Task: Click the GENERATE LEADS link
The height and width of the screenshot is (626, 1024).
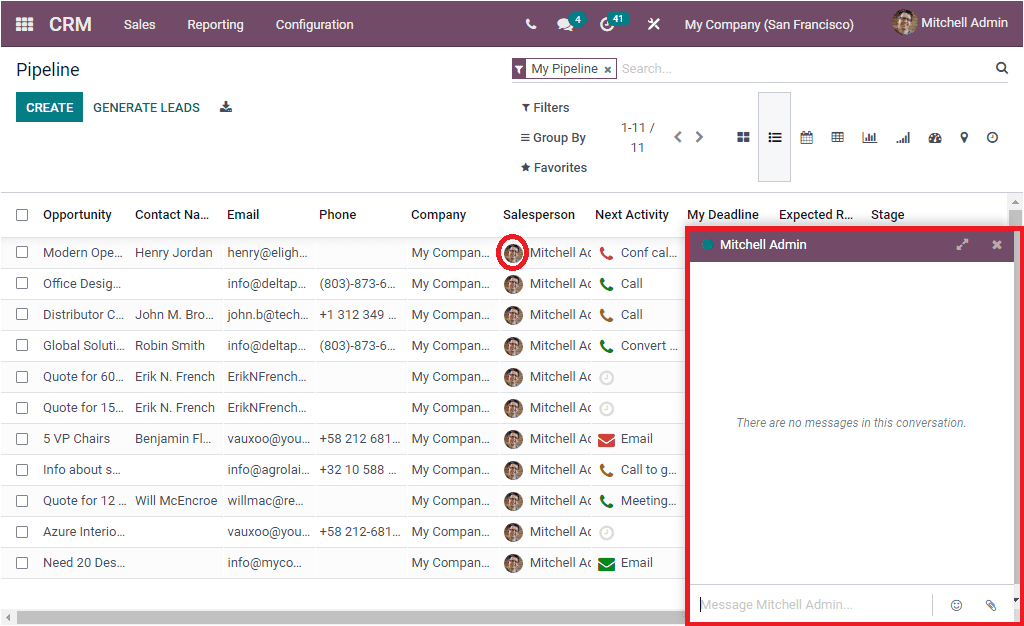Action: (x=146, y=106)
